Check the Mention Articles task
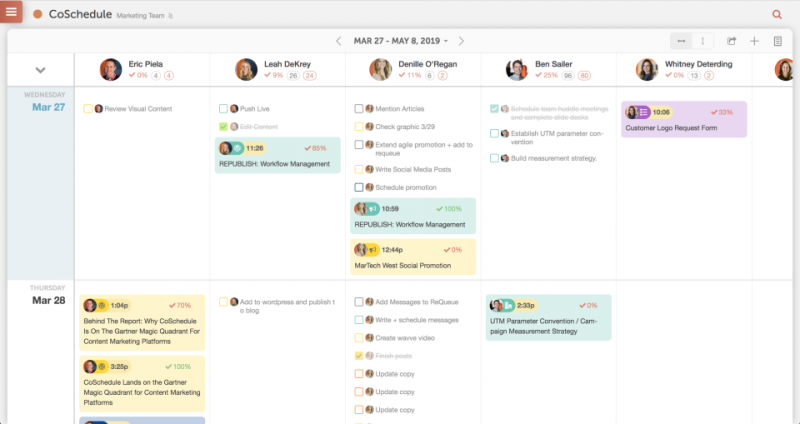The width and height of the screenshot is (800, 424). 359,109
